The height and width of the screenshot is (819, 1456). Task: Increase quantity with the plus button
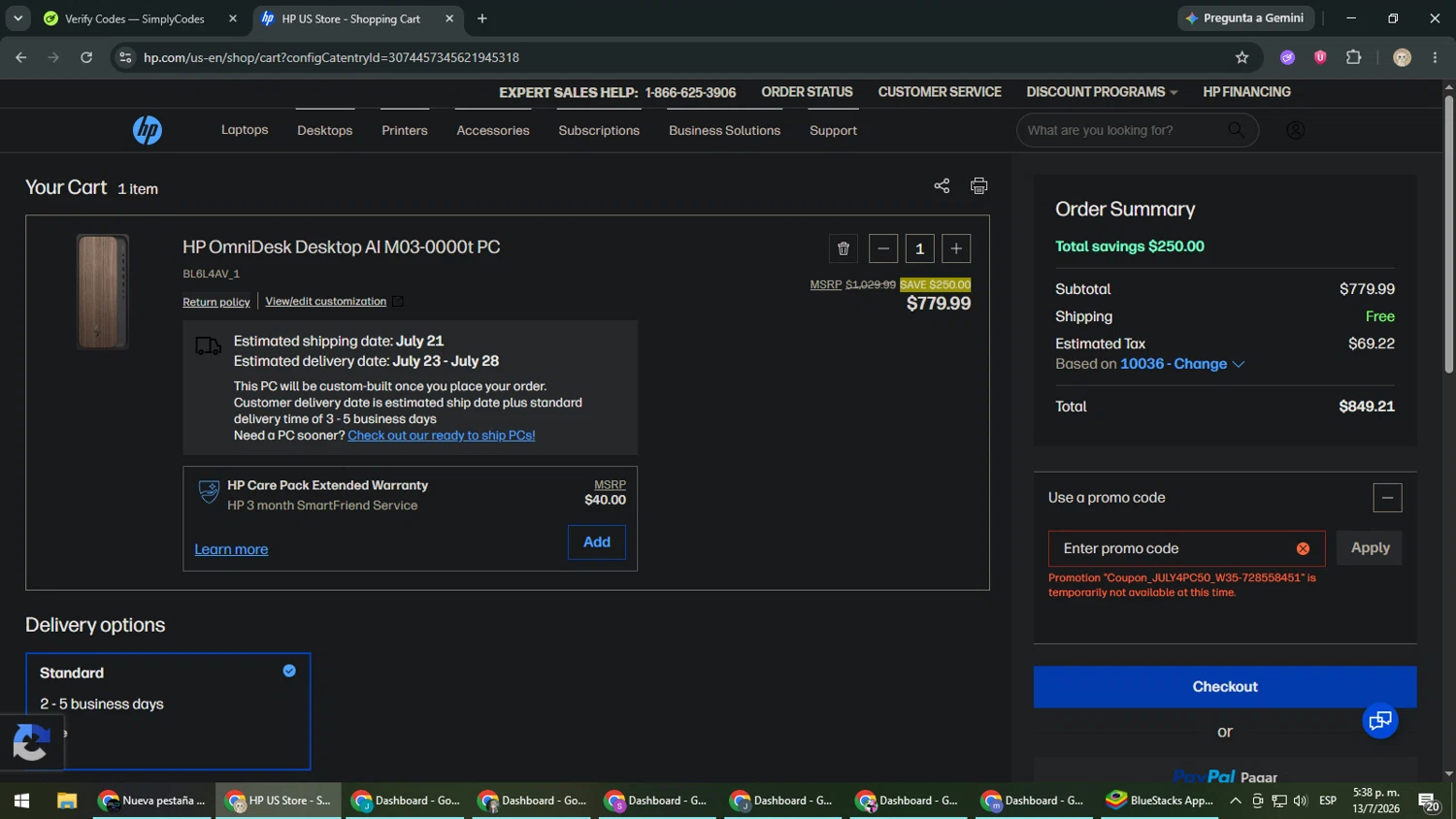tap(956, 248)
